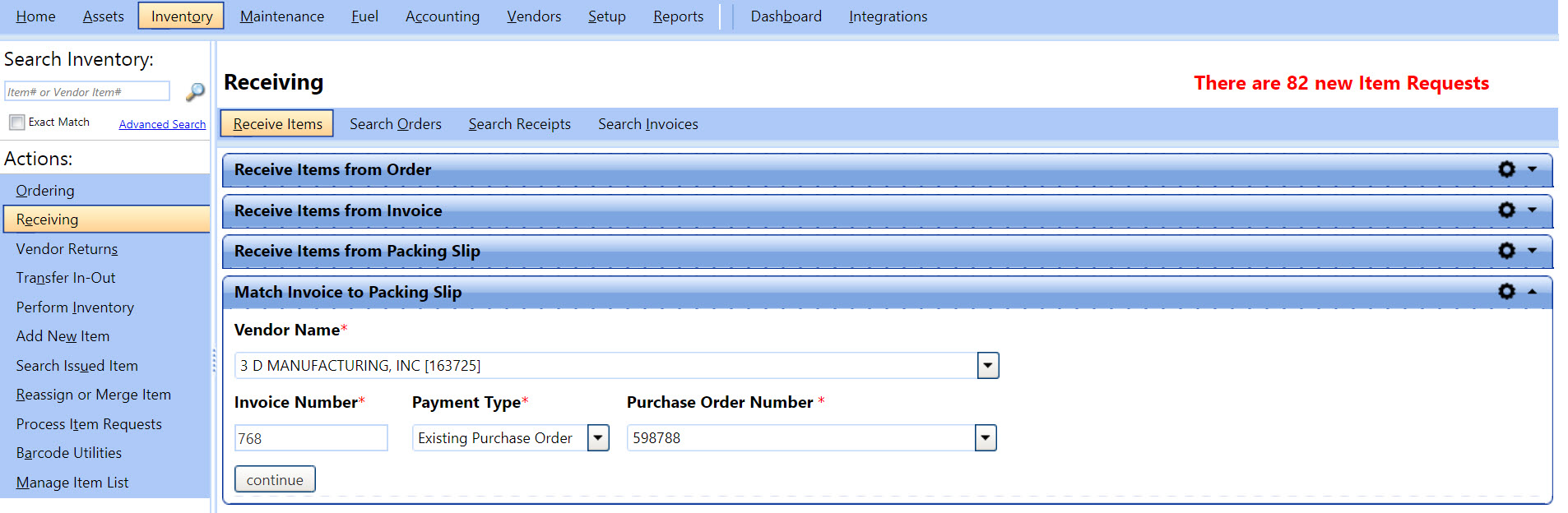Expand the Receive Items from Order panel

(x=1532, y=169)
